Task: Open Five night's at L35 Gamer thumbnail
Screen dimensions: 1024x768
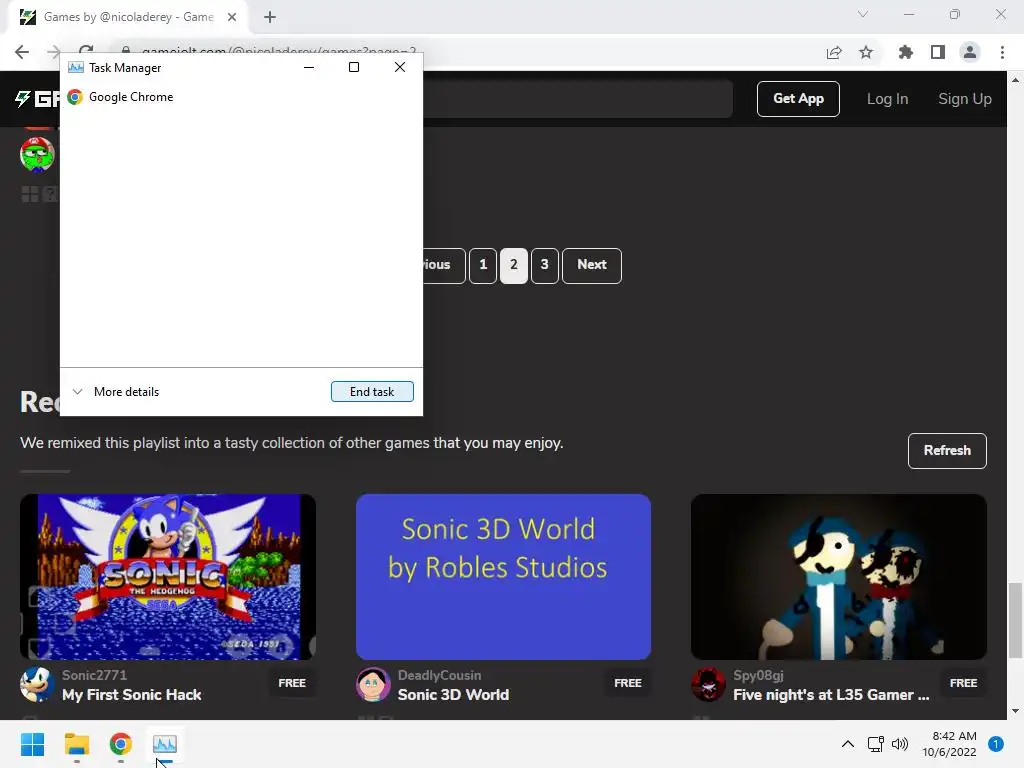Action: pos(839,577)
